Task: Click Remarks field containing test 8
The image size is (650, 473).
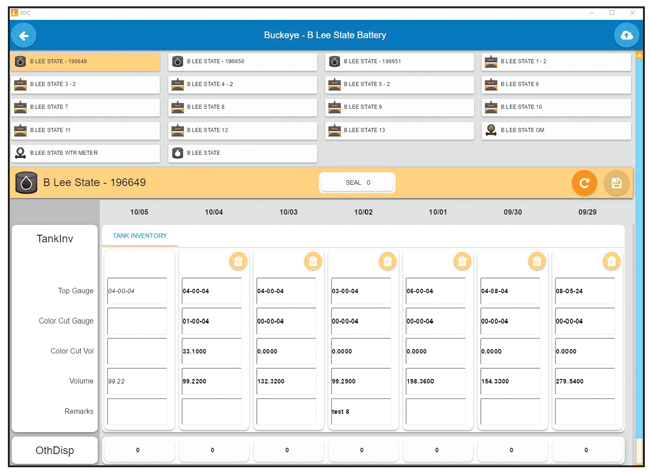Action: pos(360,411)
